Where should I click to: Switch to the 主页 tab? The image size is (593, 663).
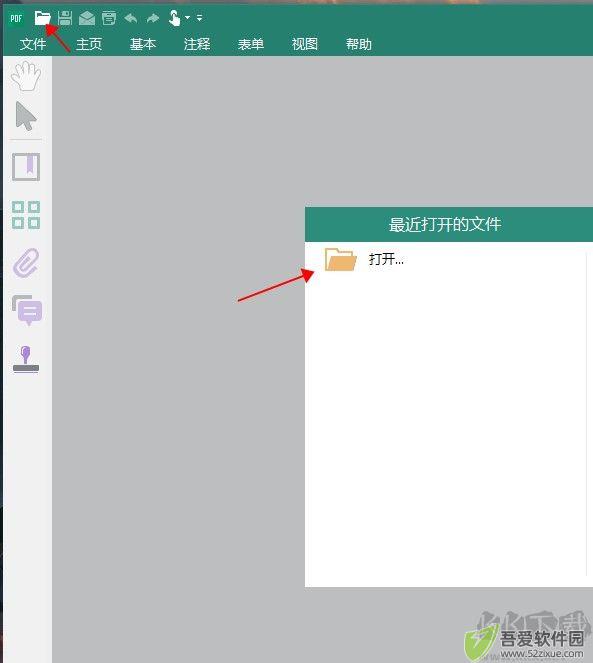[x=89, y=44]
